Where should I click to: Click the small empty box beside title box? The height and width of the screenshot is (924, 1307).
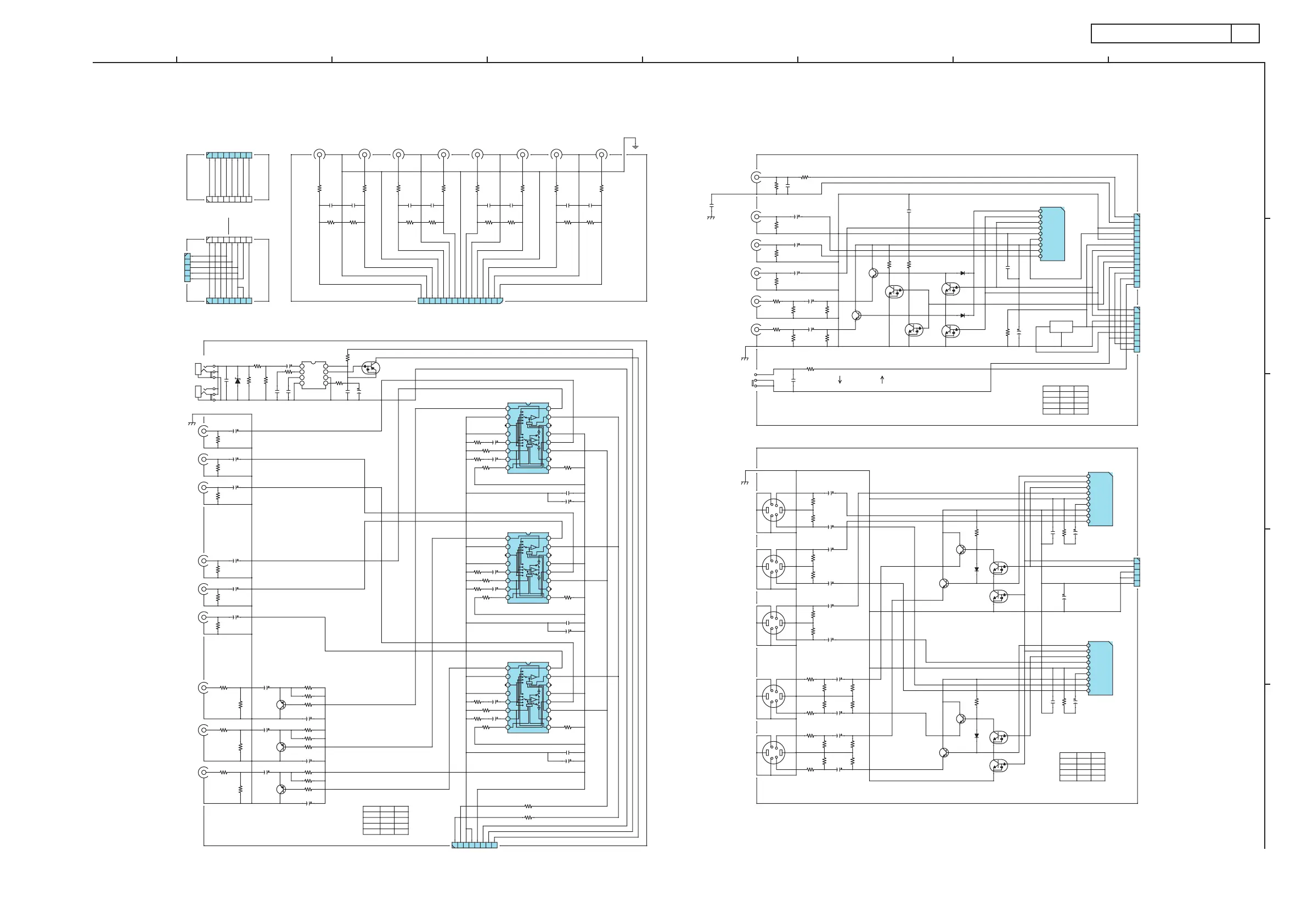(x=1245, y=33)
